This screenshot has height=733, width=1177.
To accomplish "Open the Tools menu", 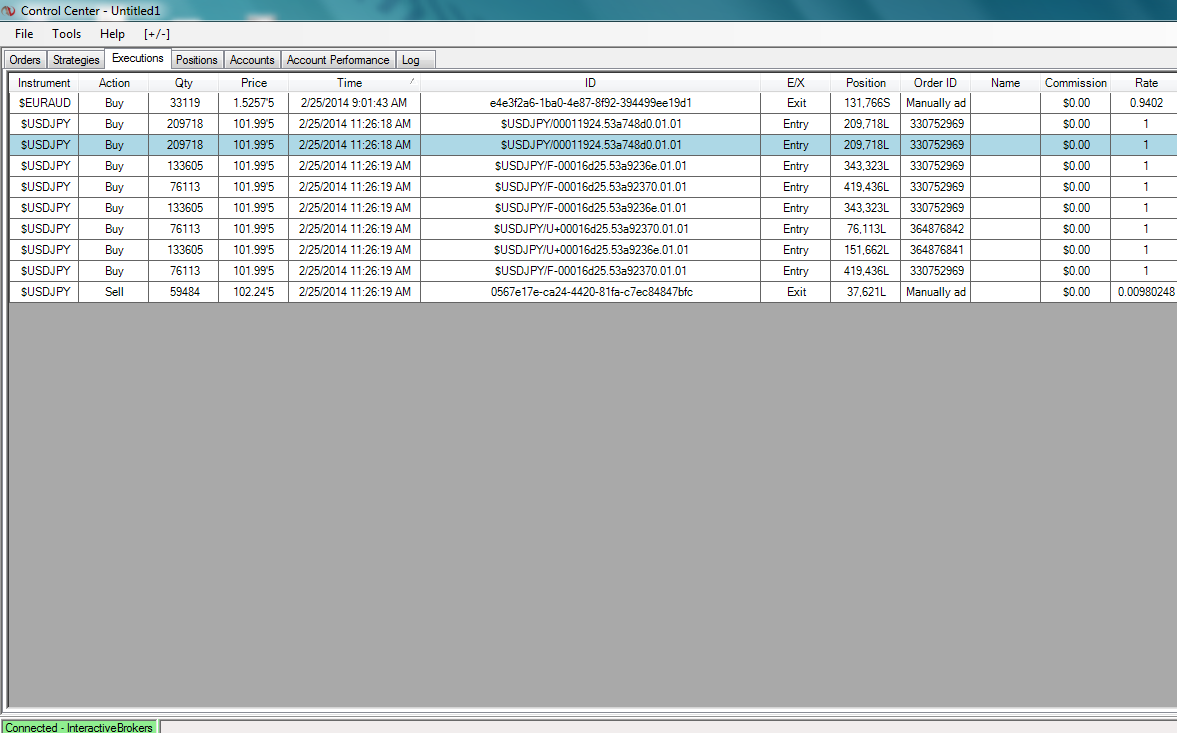I will (x=66, y=34).
